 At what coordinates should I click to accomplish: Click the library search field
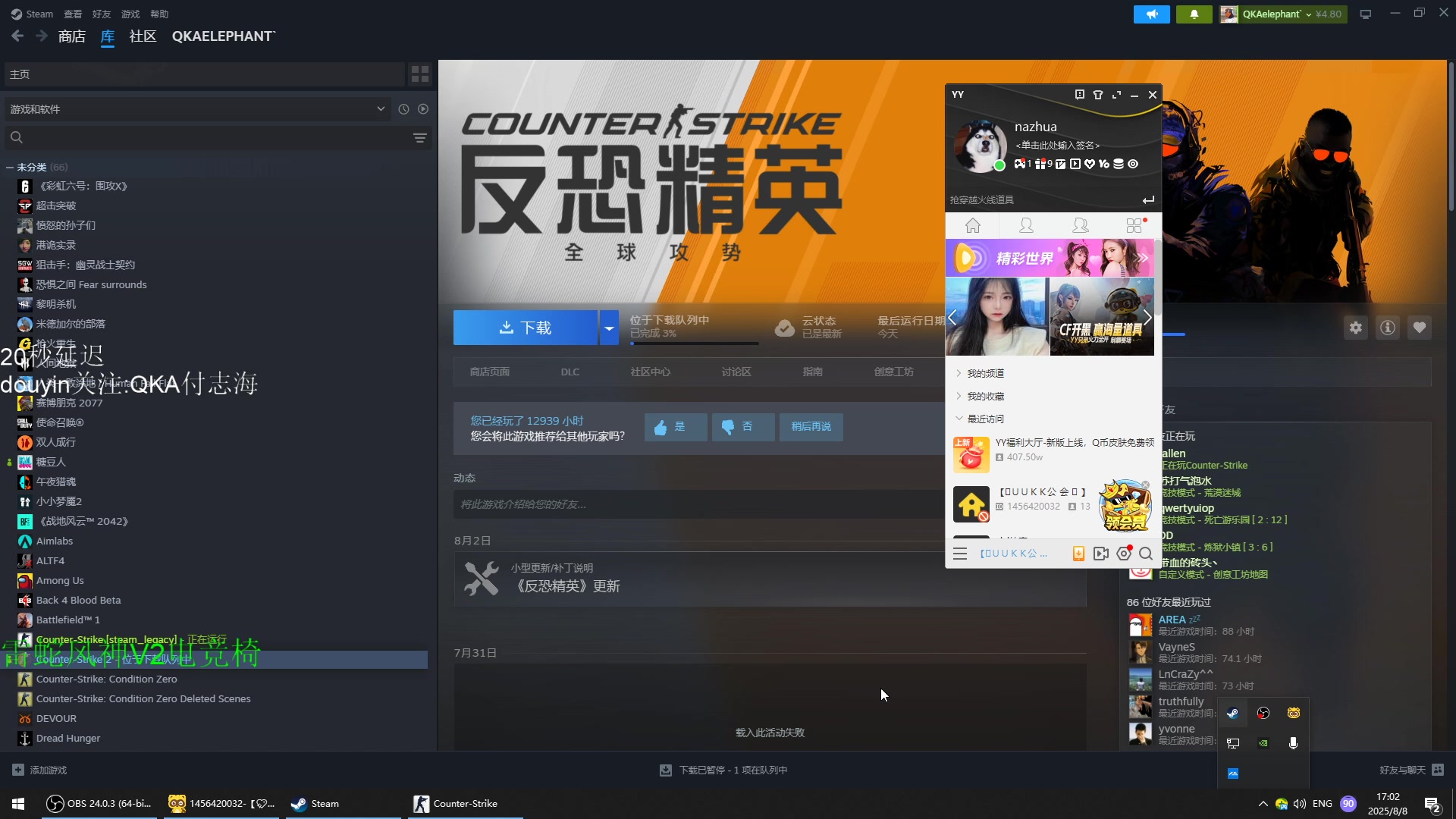pyautogui.click(x=212, y=137)
